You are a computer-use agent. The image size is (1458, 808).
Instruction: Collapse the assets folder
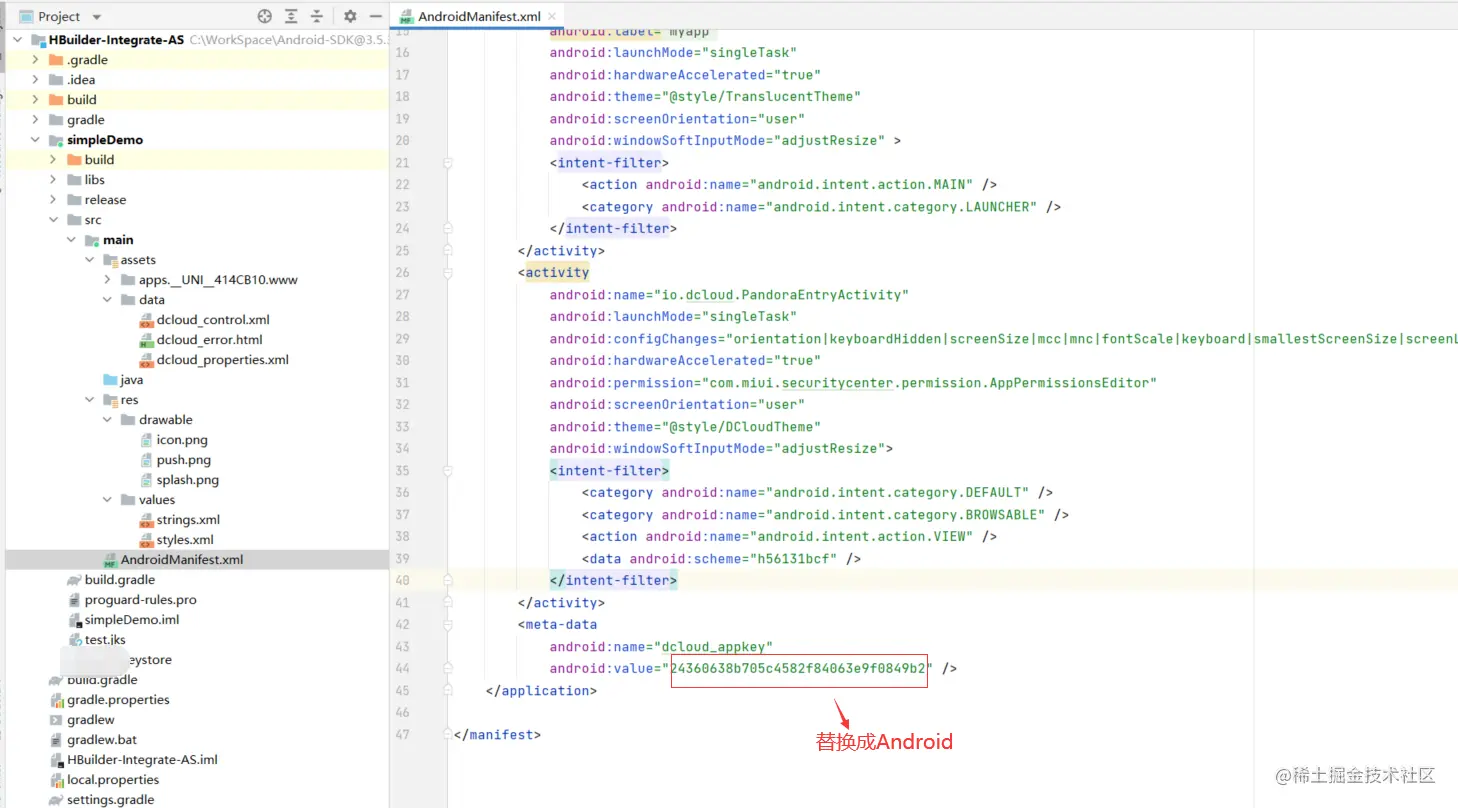pos(90,260)
